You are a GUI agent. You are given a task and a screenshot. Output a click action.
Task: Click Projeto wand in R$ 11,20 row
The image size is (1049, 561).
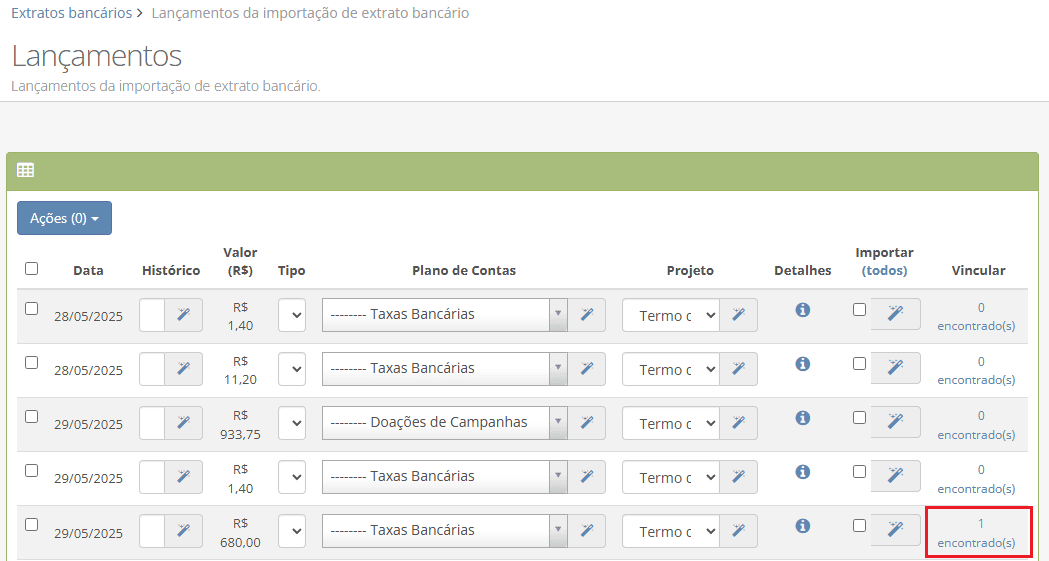pyautogui.click(x=739, y=369)
